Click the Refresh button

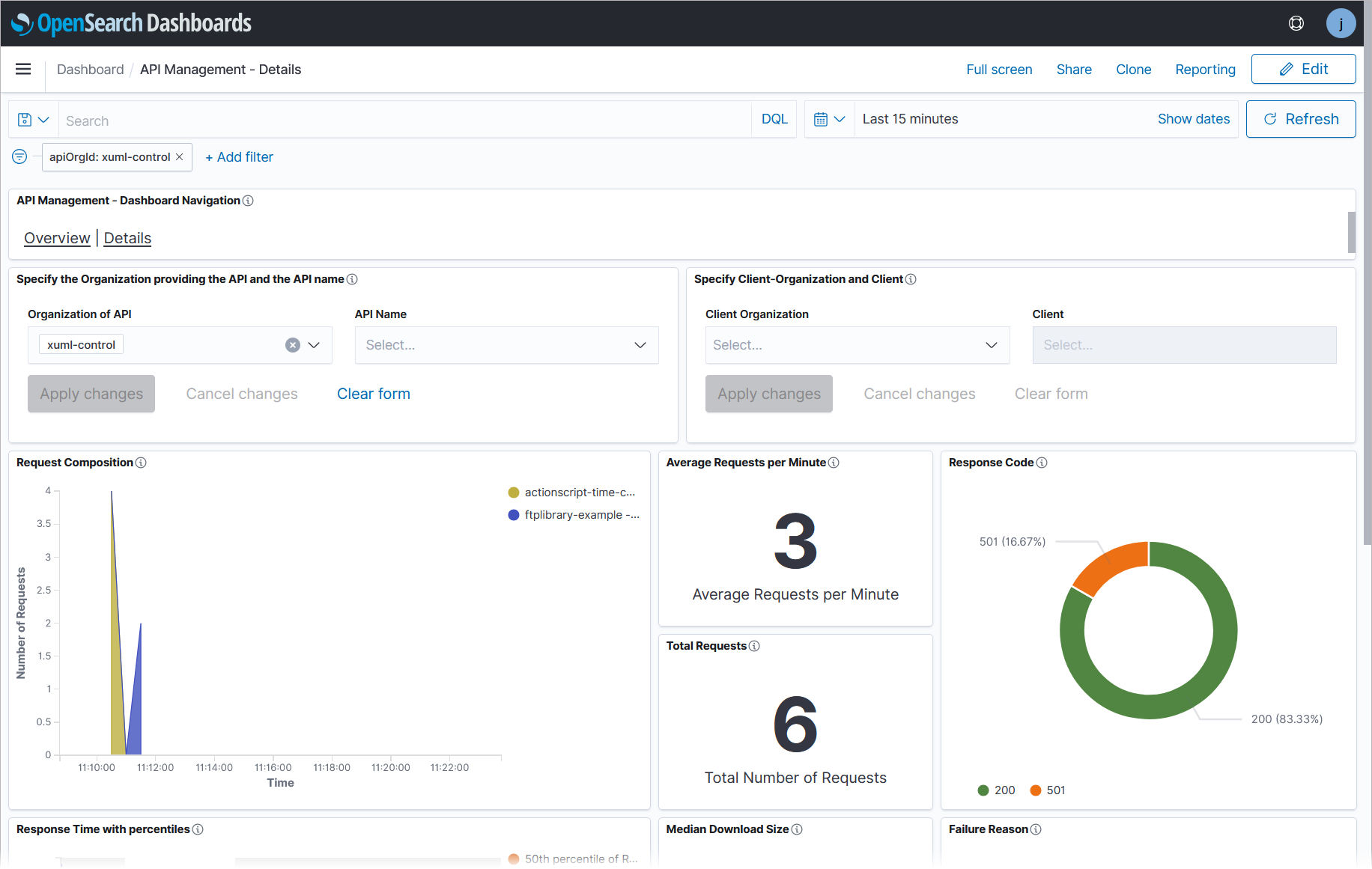point(1300,120)
